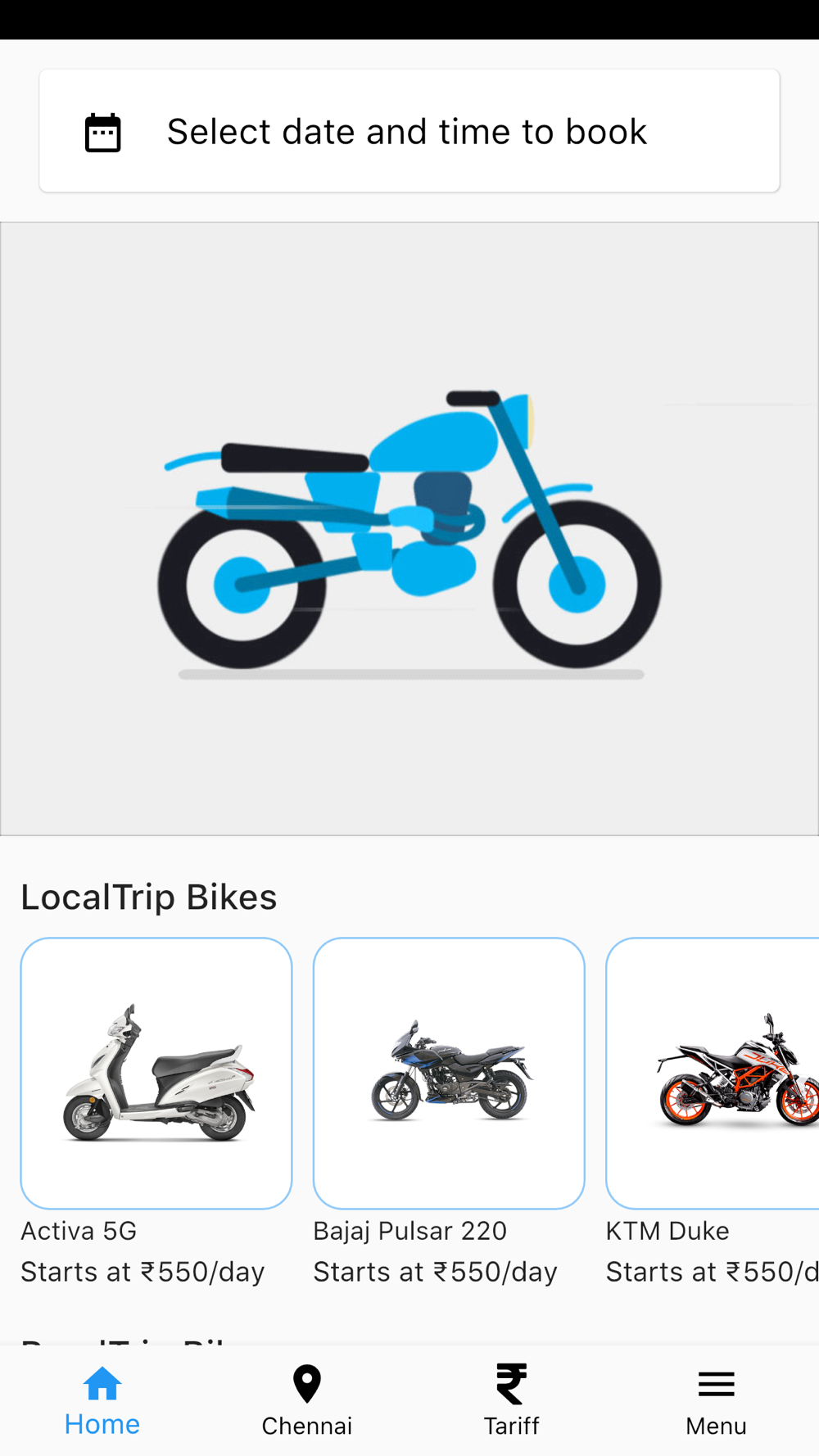Screen dimensions: 819x1456
Task: Switch to the Chennai tab label
Action: [307, 1426]
